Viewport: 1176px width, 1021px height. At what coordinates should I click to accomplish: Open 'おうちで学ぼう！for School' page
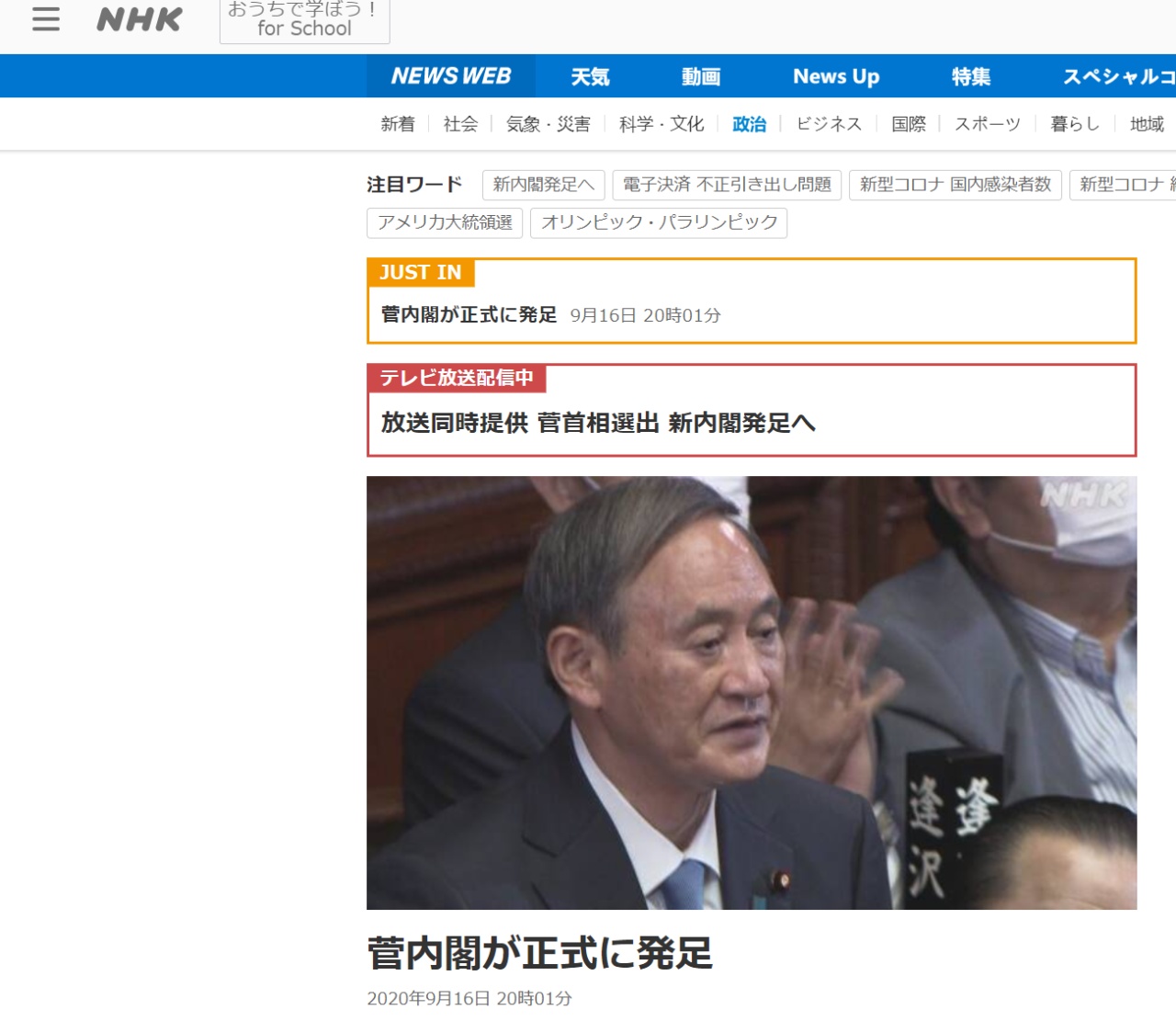[x=304, y=20]
